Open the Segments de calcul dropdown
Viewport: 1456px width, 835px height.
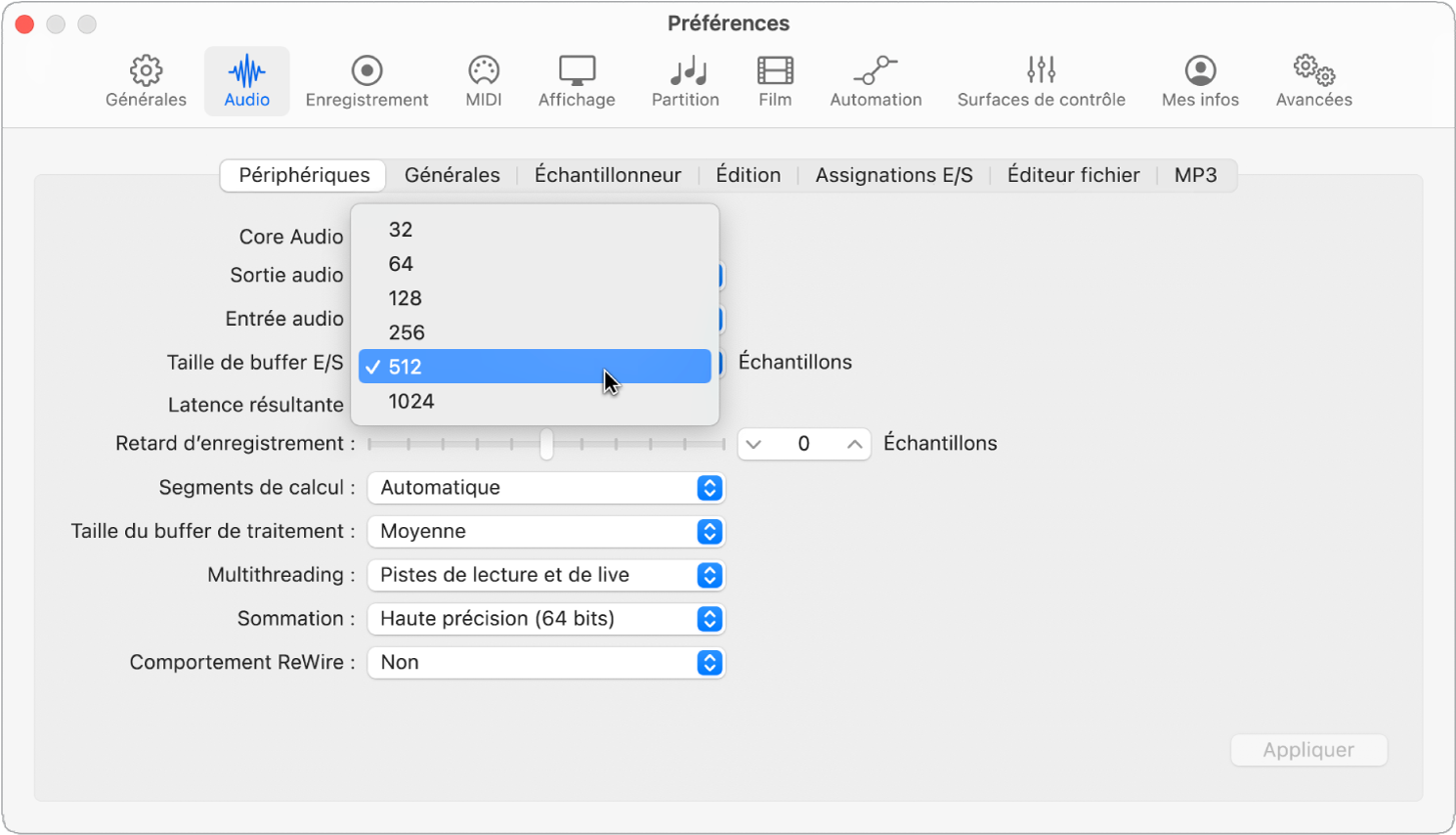[x=546, y=488]
